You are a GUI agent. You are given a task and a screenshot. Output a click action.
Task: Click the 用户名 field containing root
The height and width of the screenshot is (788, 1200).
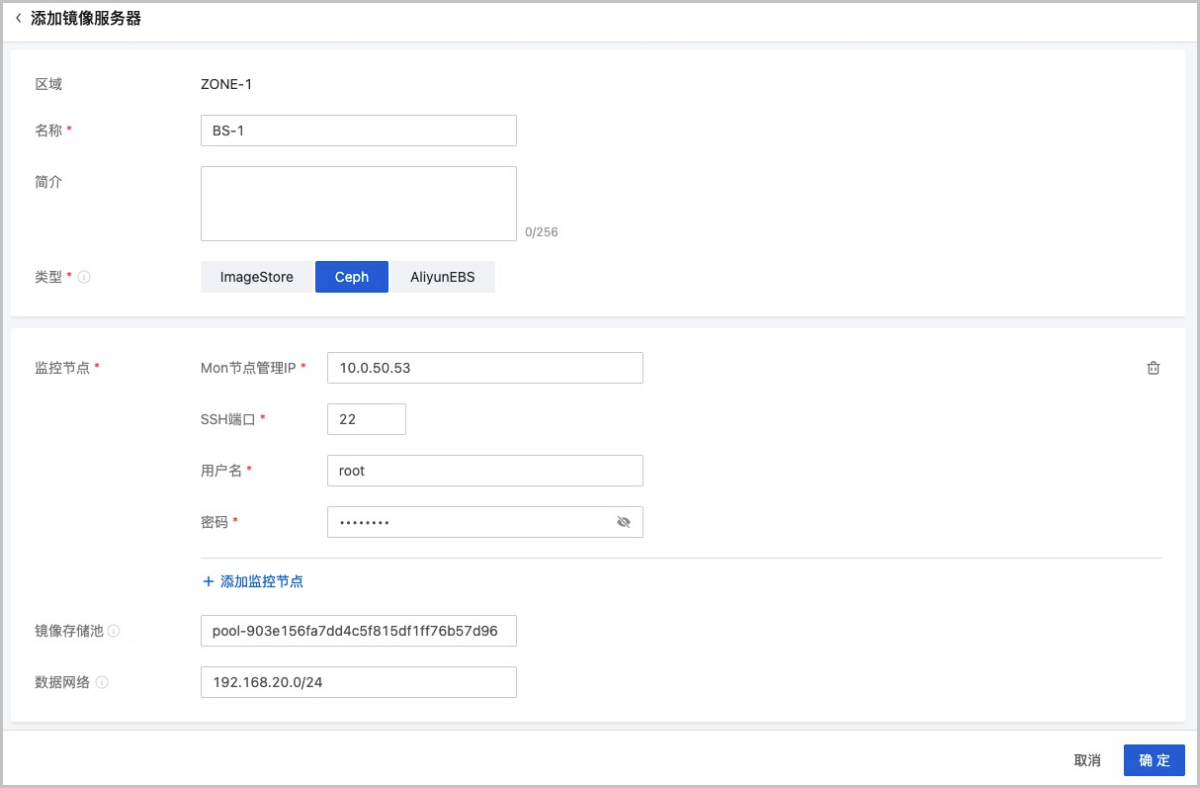[484, 471]
